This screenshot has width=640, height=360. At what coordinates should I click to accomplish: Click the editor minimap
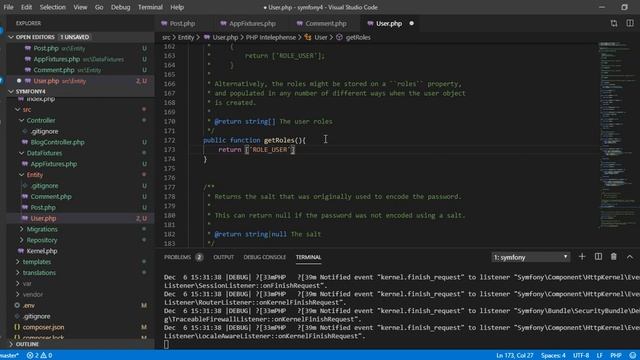(x=616, y=135)
